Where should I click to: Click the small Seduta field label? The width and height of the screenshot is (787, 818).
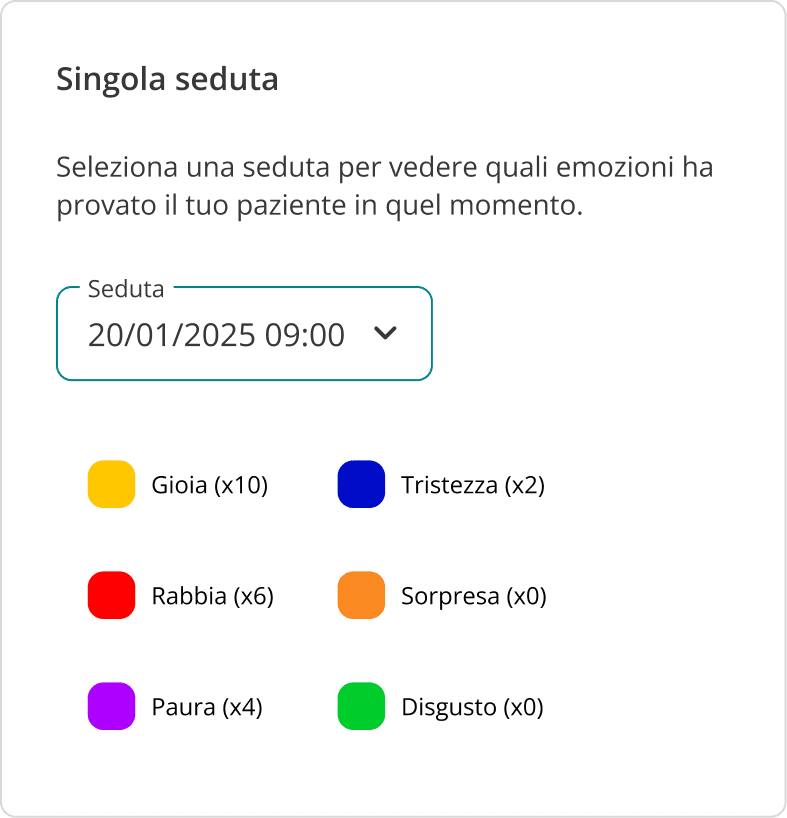click(x=126, y=289)
